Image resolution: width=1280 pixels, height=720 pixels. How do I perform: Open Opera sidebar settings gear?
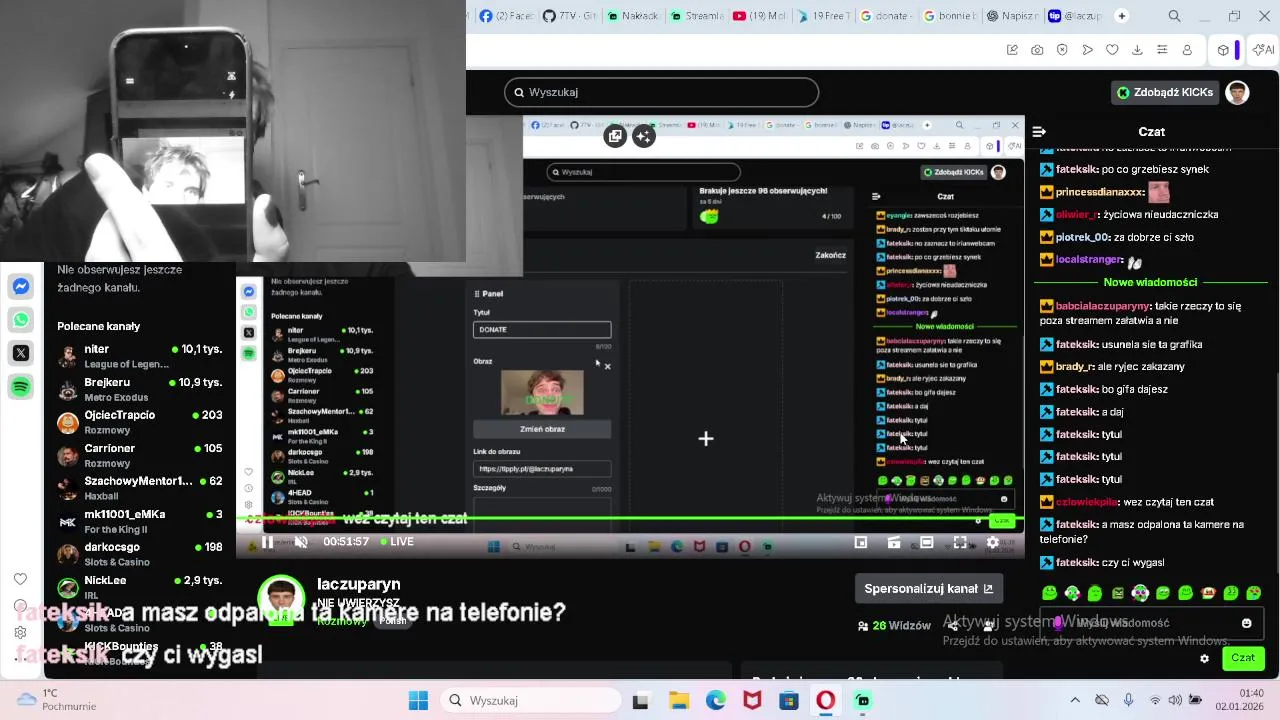(20, 632)
